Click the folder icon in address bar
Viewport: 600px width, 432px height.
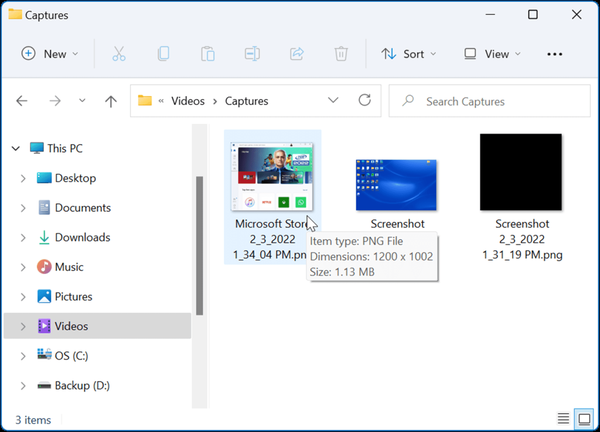click(x=145, y=101)
